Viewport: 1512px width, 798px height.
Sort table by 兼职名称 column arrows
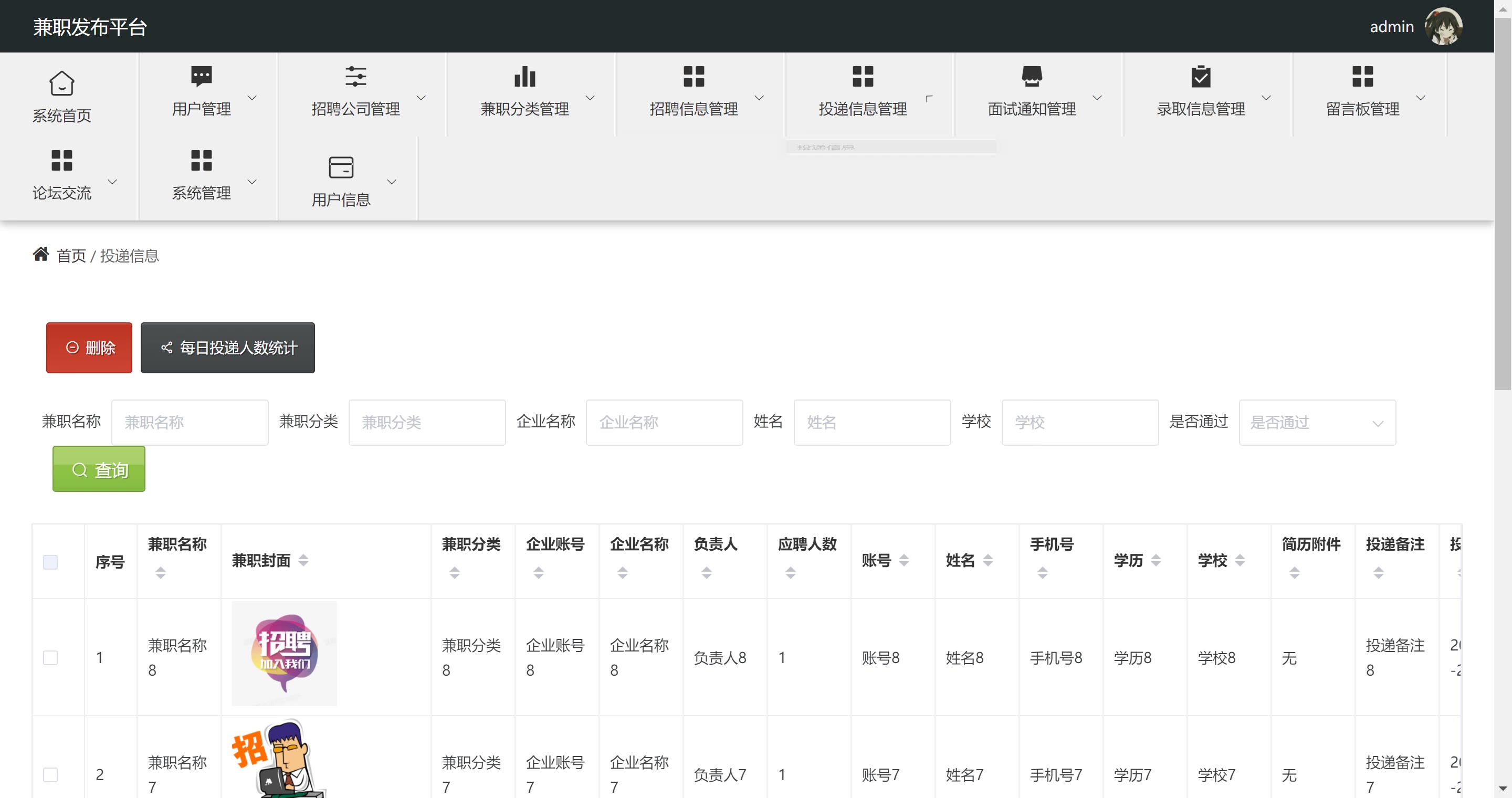[160, 573]
